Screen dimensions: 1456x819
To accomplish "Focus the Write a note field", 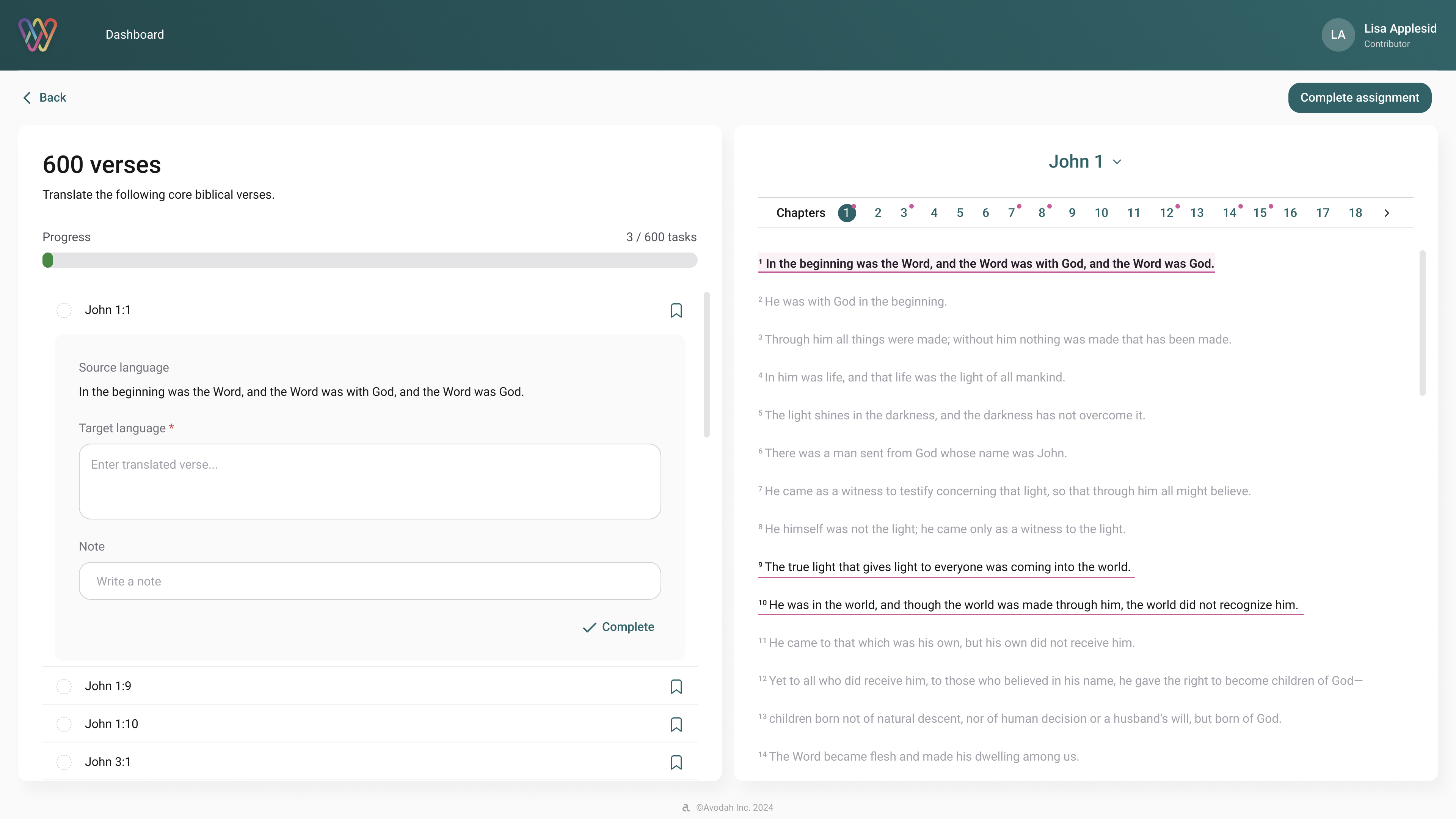I will [370, 581].
